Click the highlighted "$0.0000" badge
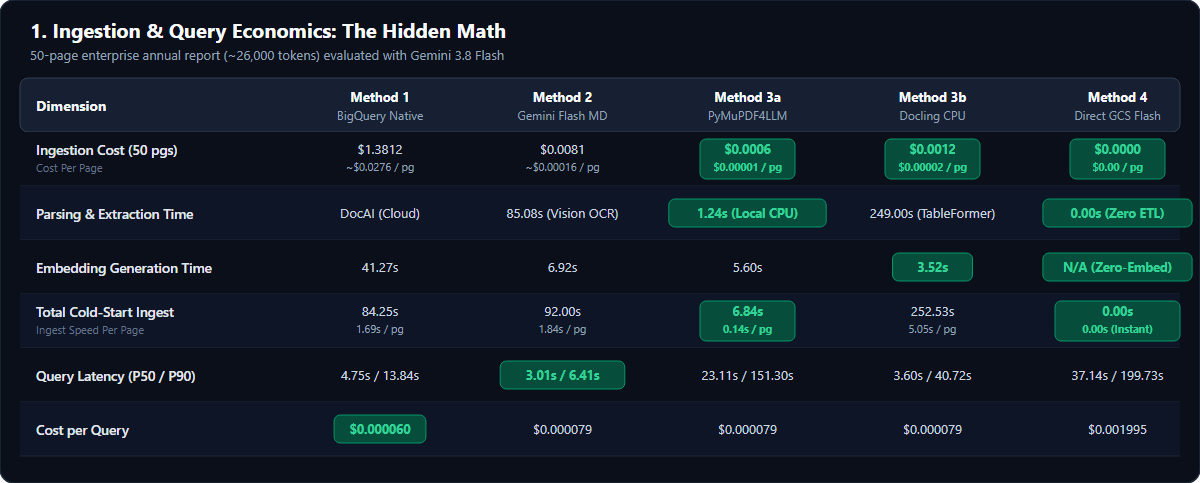This screenshot has height=483, width=1200. click(1117, 159)
